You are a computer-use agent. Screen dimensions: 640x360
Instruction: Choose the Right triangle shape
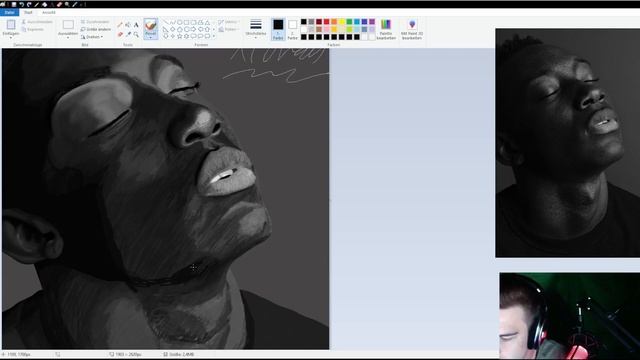pos(166,29)
